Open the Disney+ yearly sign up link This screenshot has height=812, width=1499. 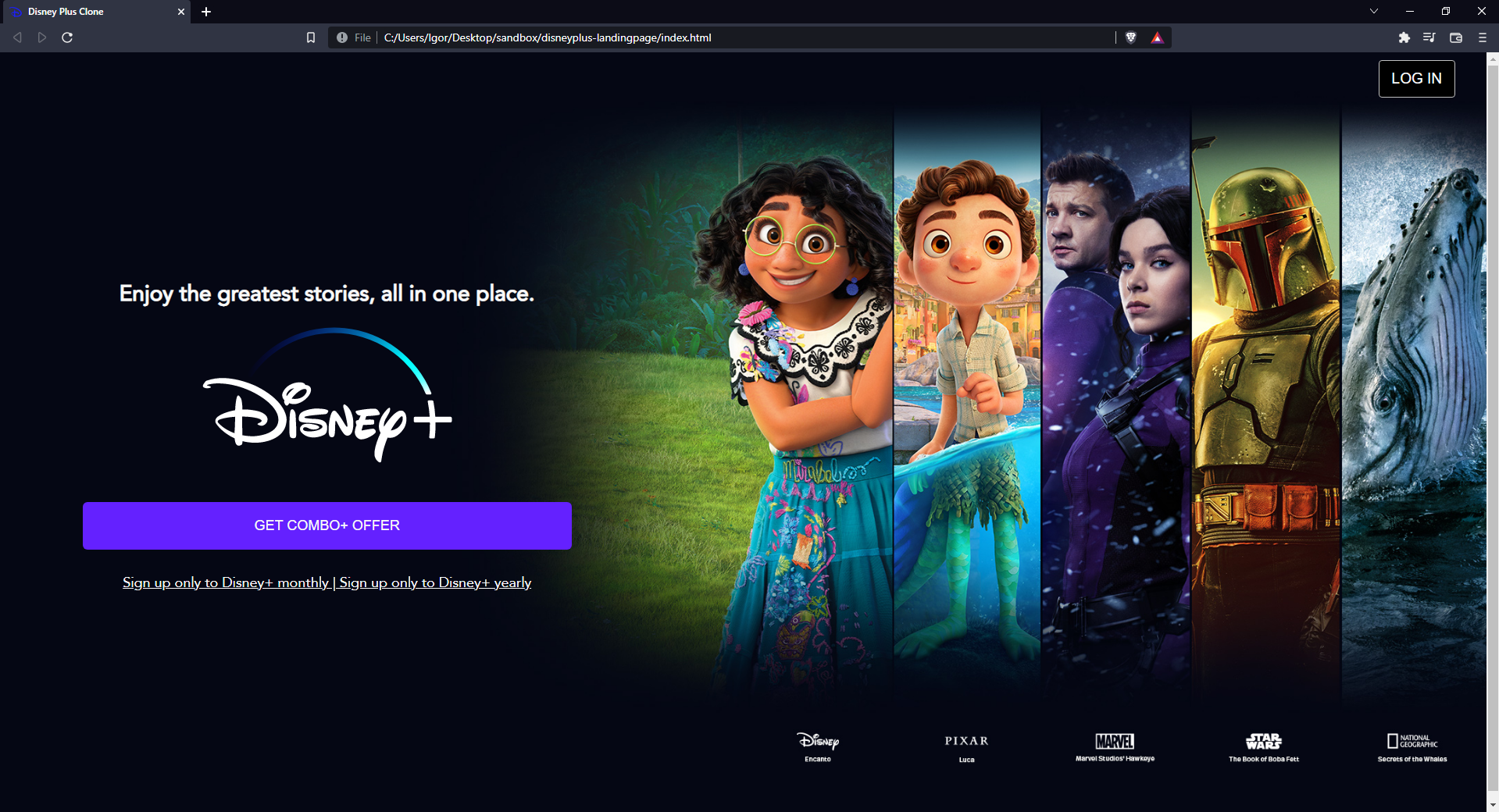[x=435, y=582]
